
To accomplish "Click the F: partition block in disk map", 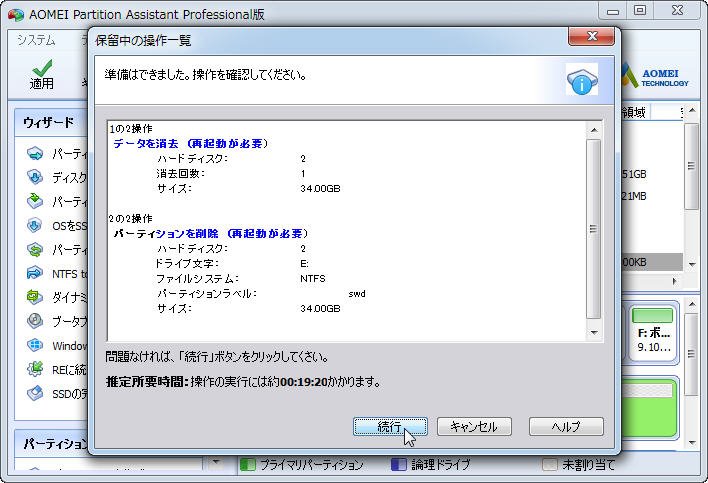I will [x=653, y=333].
